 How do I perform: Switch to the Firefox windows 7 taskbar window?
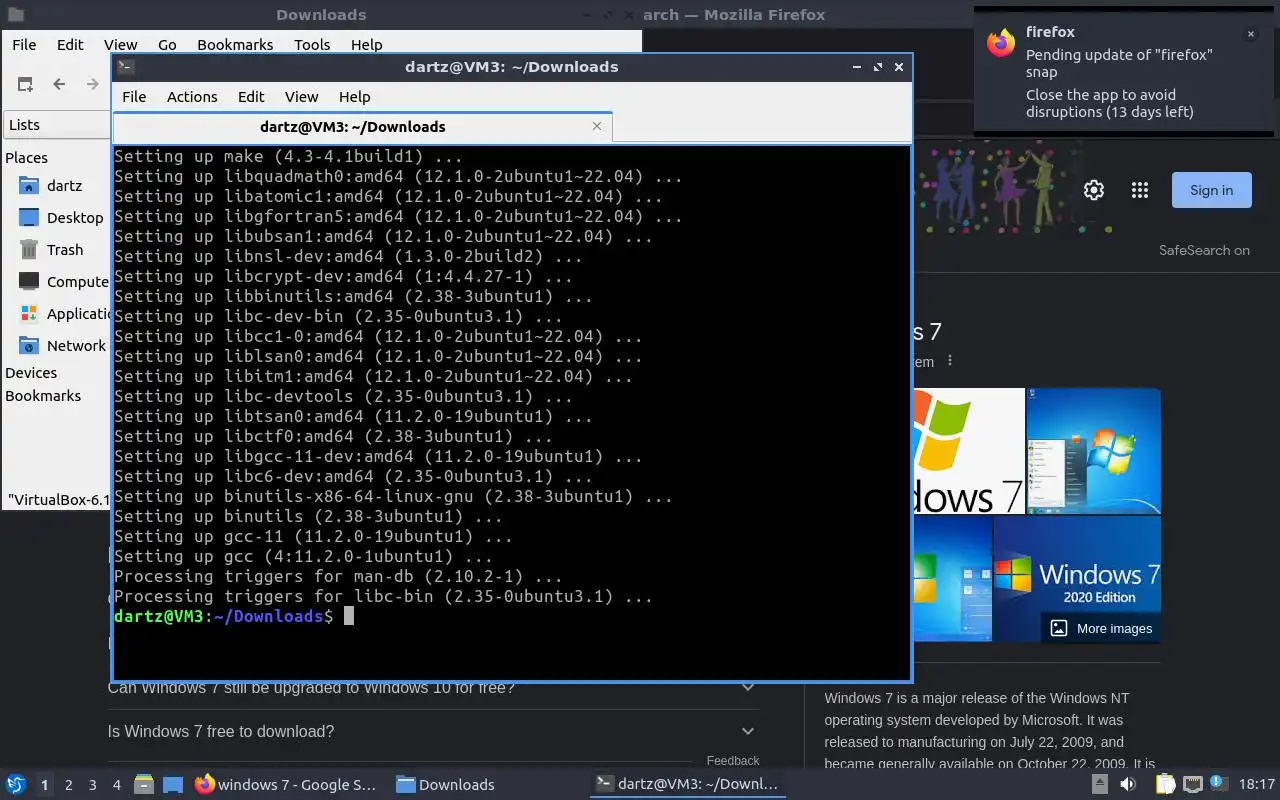click(x=286, y=784)
